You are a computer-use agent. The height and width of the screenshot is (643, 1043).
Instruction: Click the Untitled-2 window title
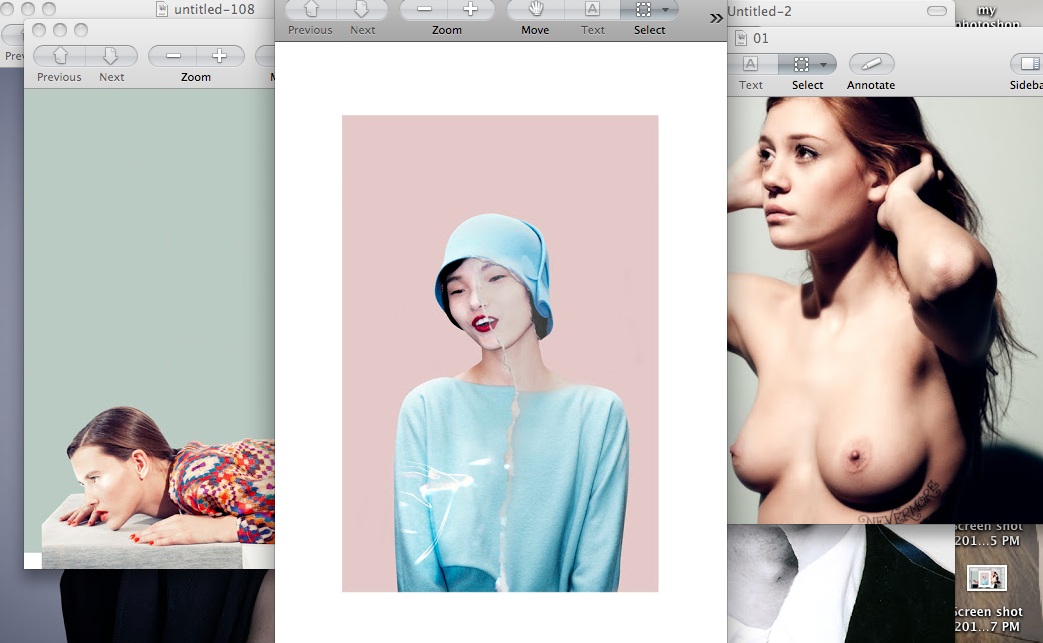pos(759,11)
